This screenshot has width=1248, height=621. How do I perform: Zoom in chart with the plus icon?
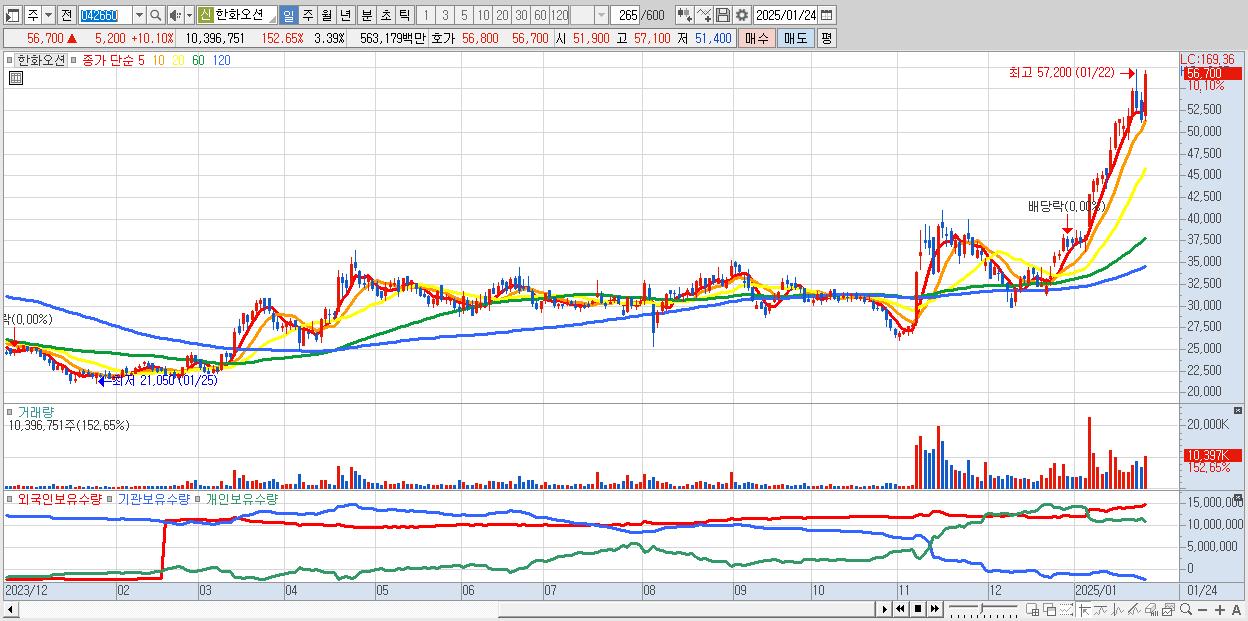point(1220,610)
